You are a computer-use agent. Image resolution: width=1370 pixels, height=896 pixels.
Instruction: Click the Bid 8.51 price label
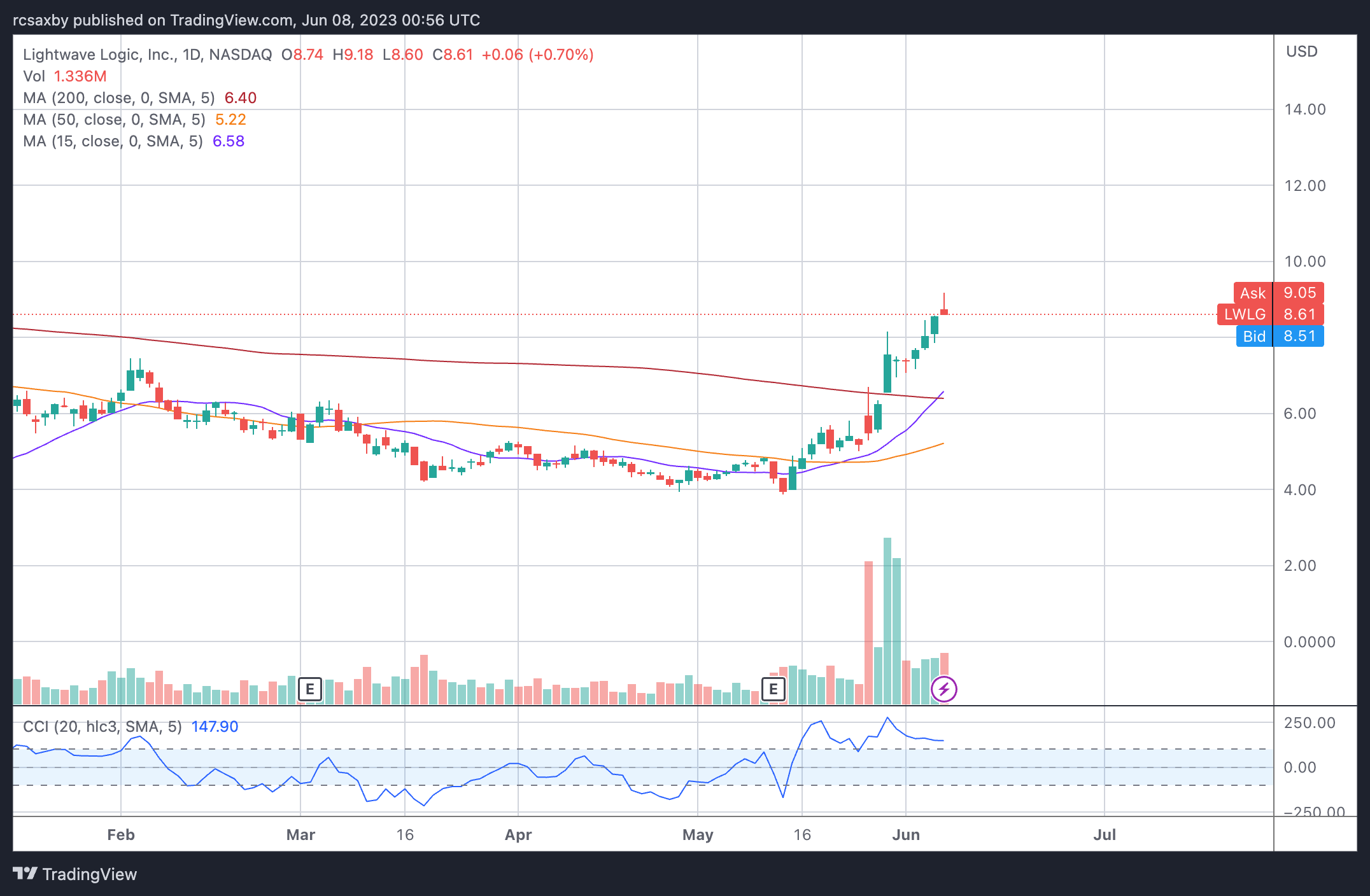pos(1280,336)
